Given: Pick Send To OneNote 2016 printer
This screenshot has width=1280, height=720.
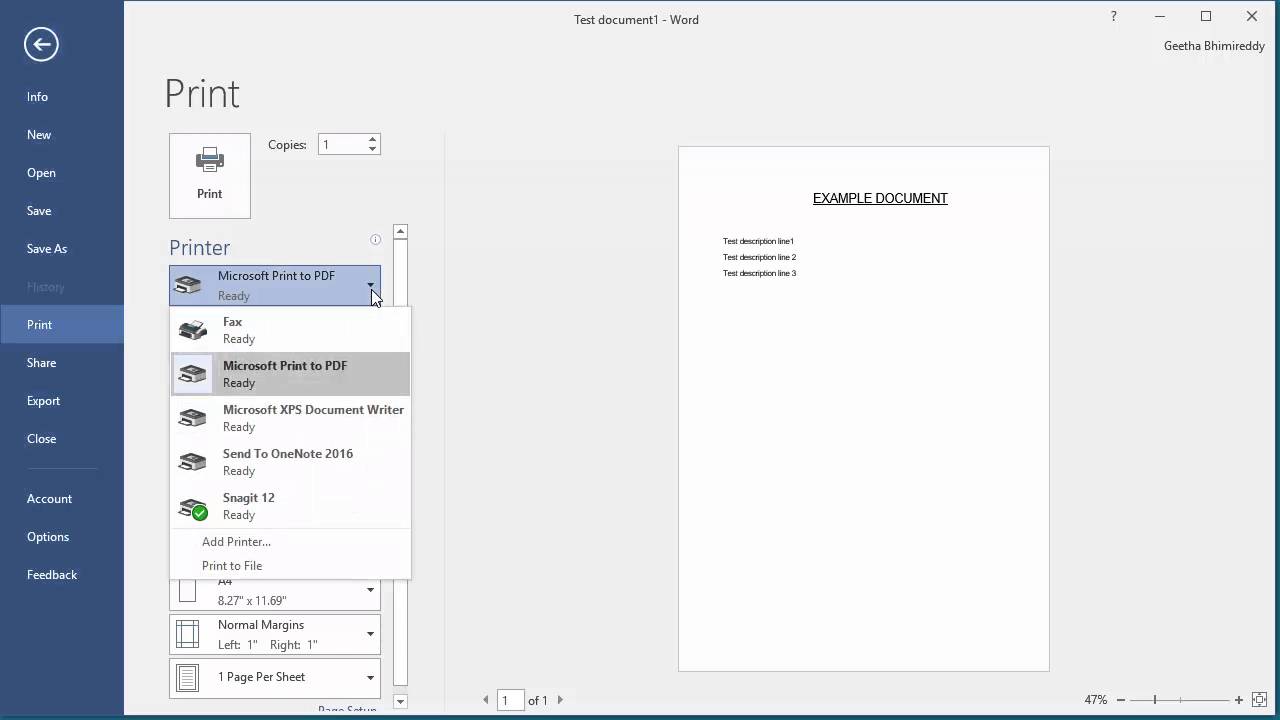Looking at the screenshot, I should pos(291,462).
